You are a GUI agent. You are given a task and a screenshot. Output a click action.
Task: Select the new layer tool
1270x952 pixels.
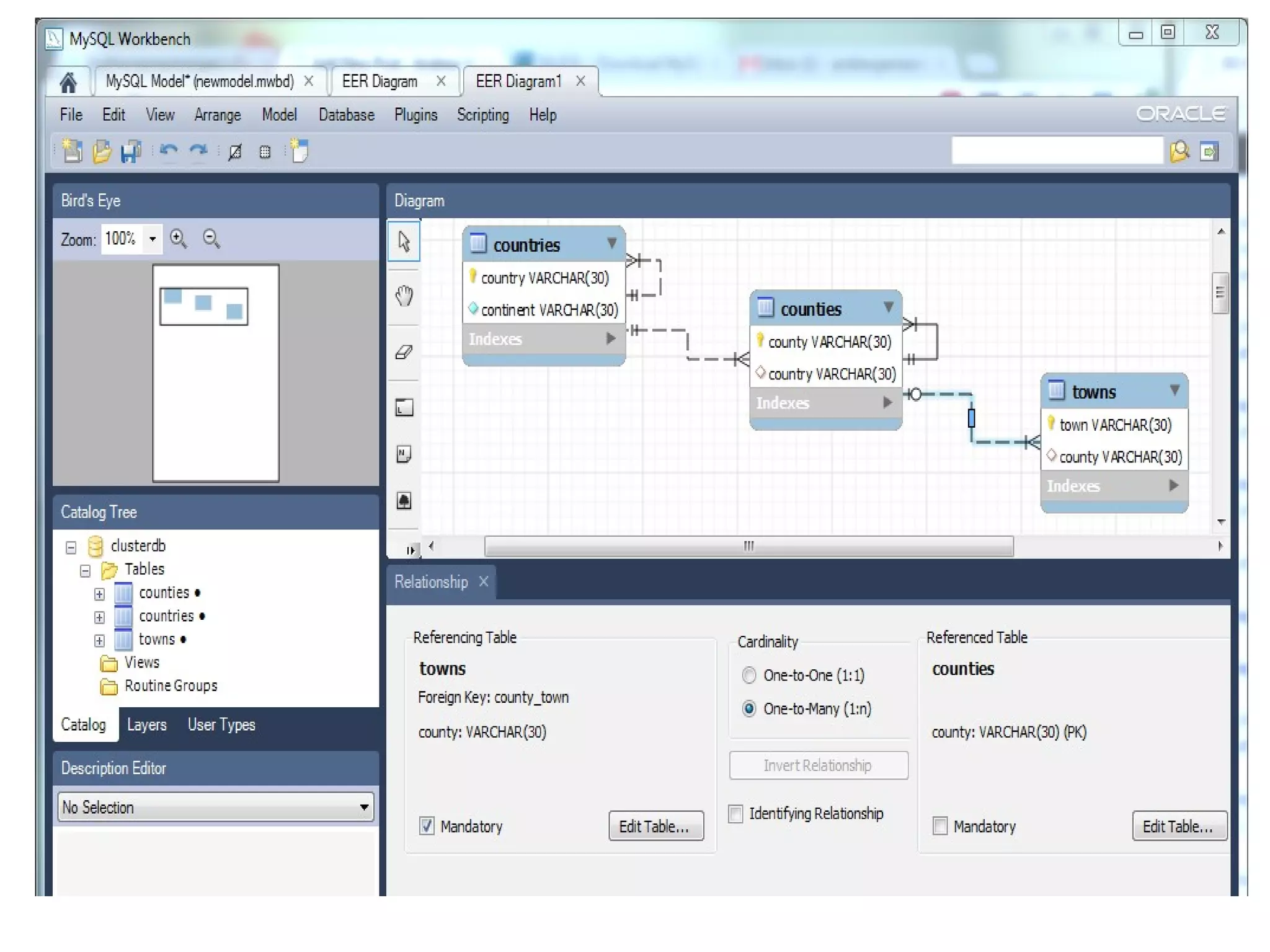404,408
